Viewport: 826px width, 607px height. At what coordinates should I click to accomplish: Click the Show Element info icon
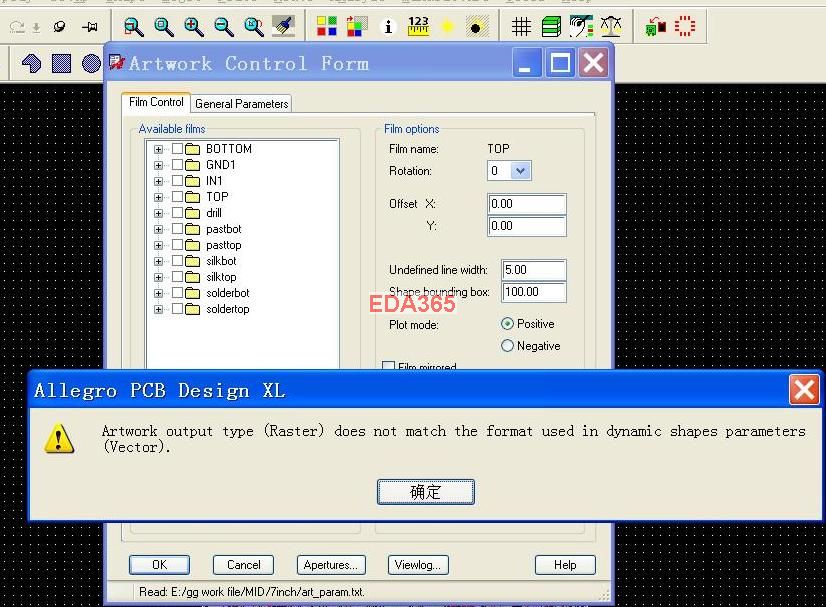coord(388,26)
